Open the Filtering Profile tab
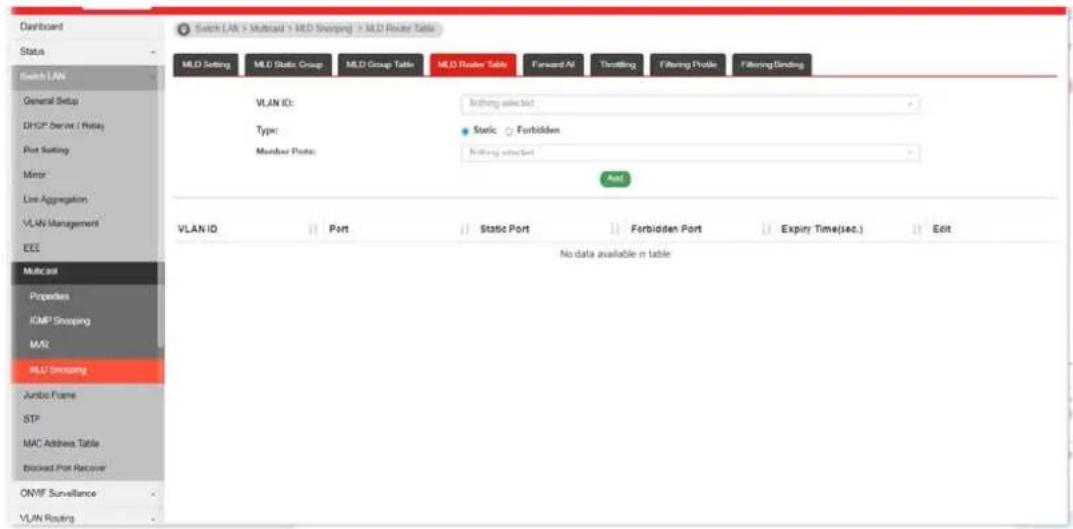This screenshot has height=529, width=1073. pyautogui.click(x=688, y=64)
